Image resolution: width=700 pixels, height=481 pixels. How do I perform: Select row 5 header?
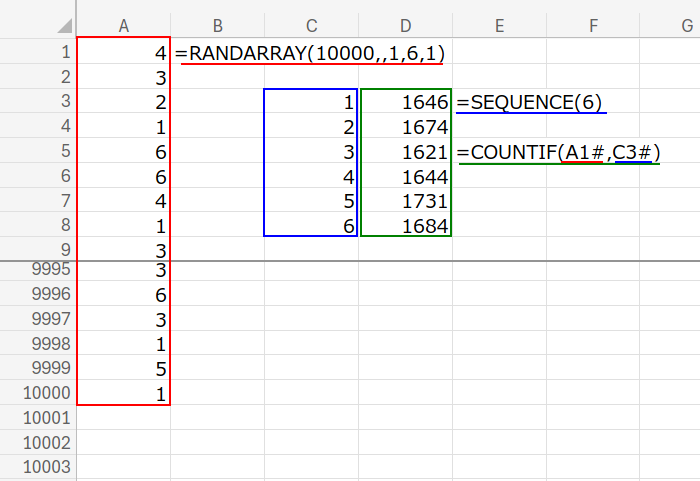click(38, 152)
